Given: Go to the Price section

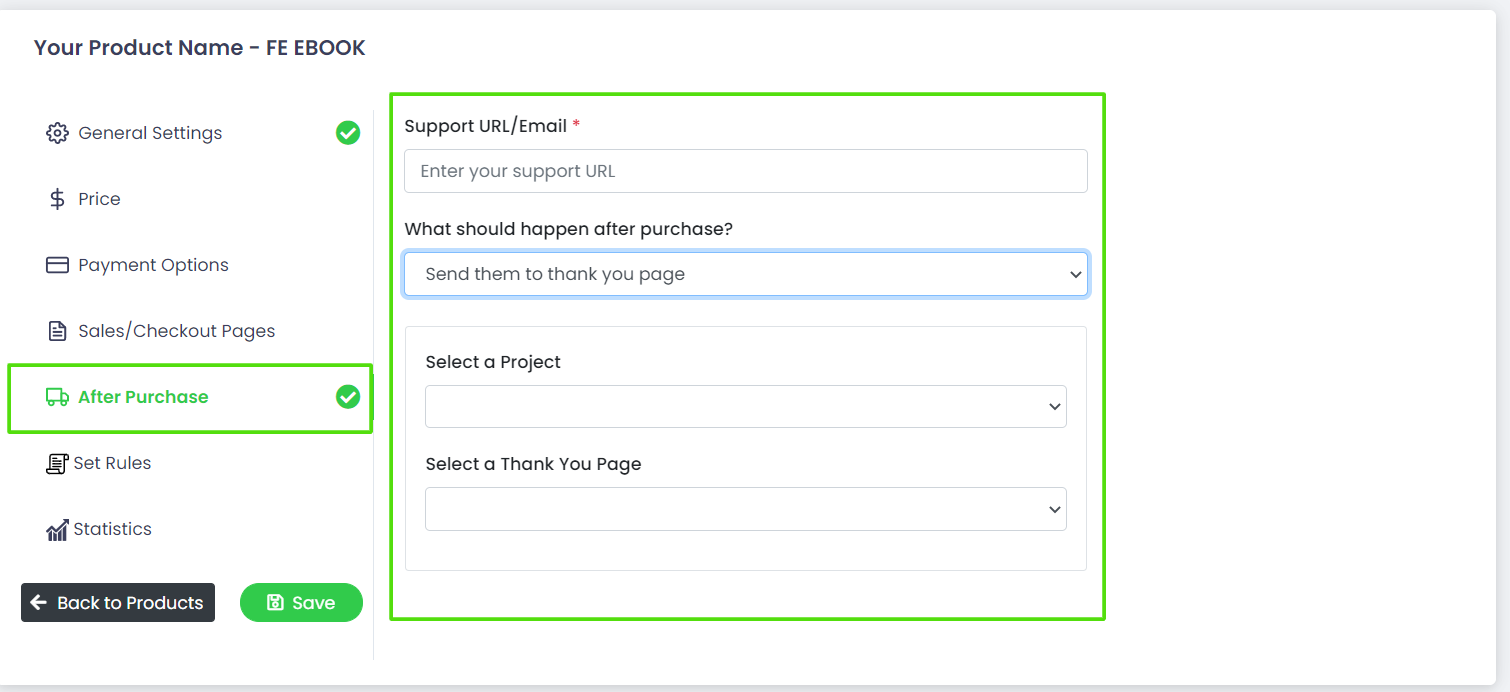Looking at the screenshot, I should pyautogui.click(x=99, y=199).
